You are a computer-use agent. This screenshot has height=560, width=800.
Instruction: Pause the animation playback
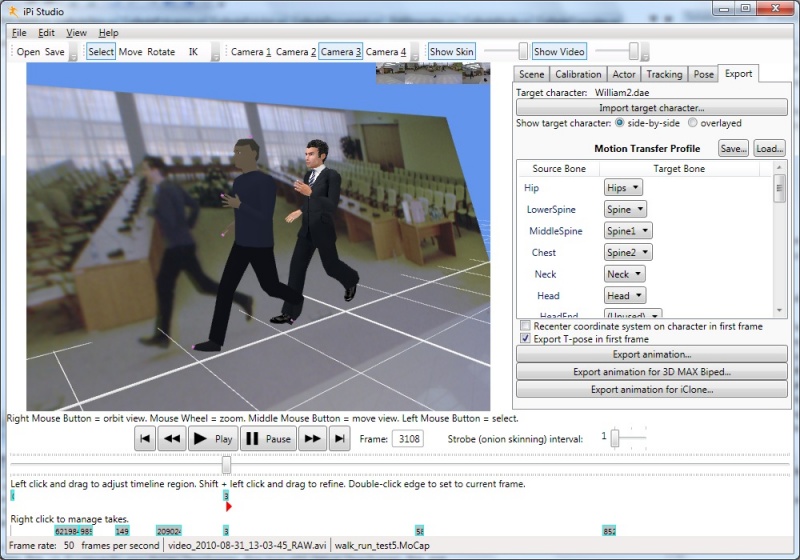[268, 439]
